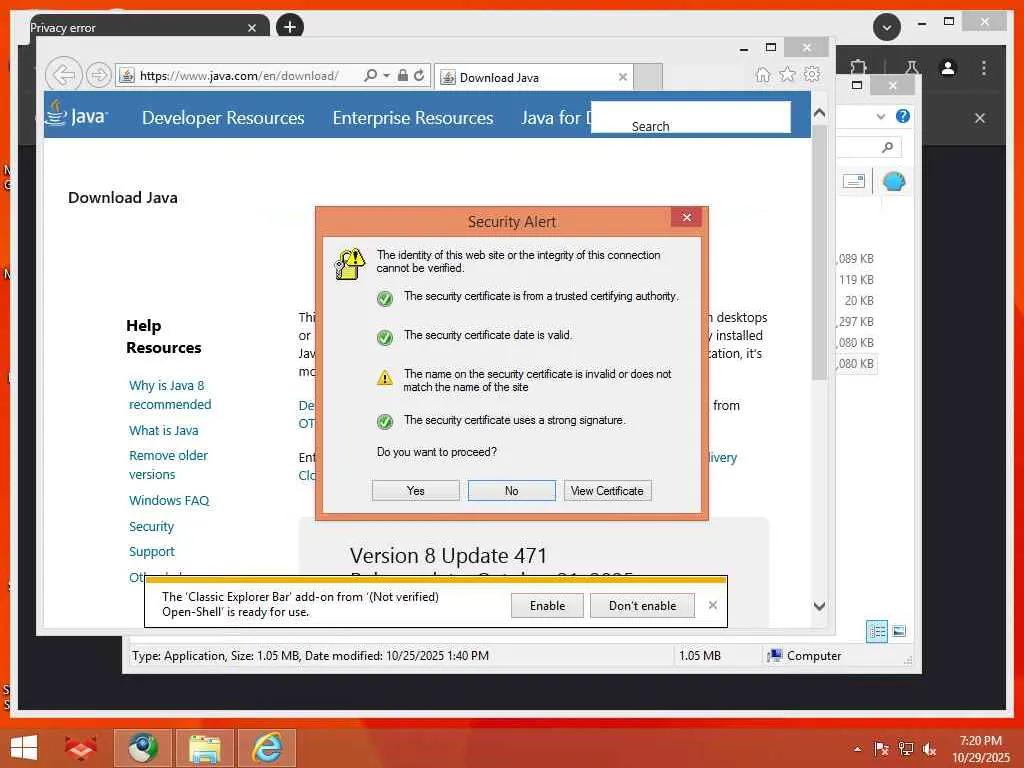This screenshot has height=768, width=1024.
Task: Open a new tab in Internet Explorer
Action: pos(648,77)
